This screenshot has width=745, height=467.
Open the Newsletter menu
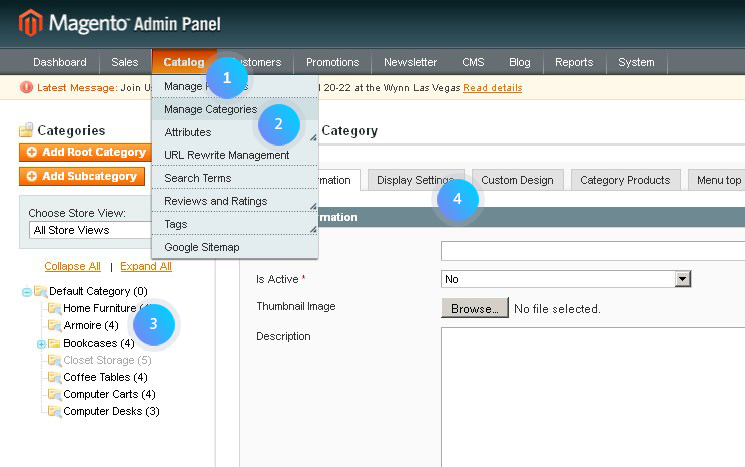click(411, 62)
